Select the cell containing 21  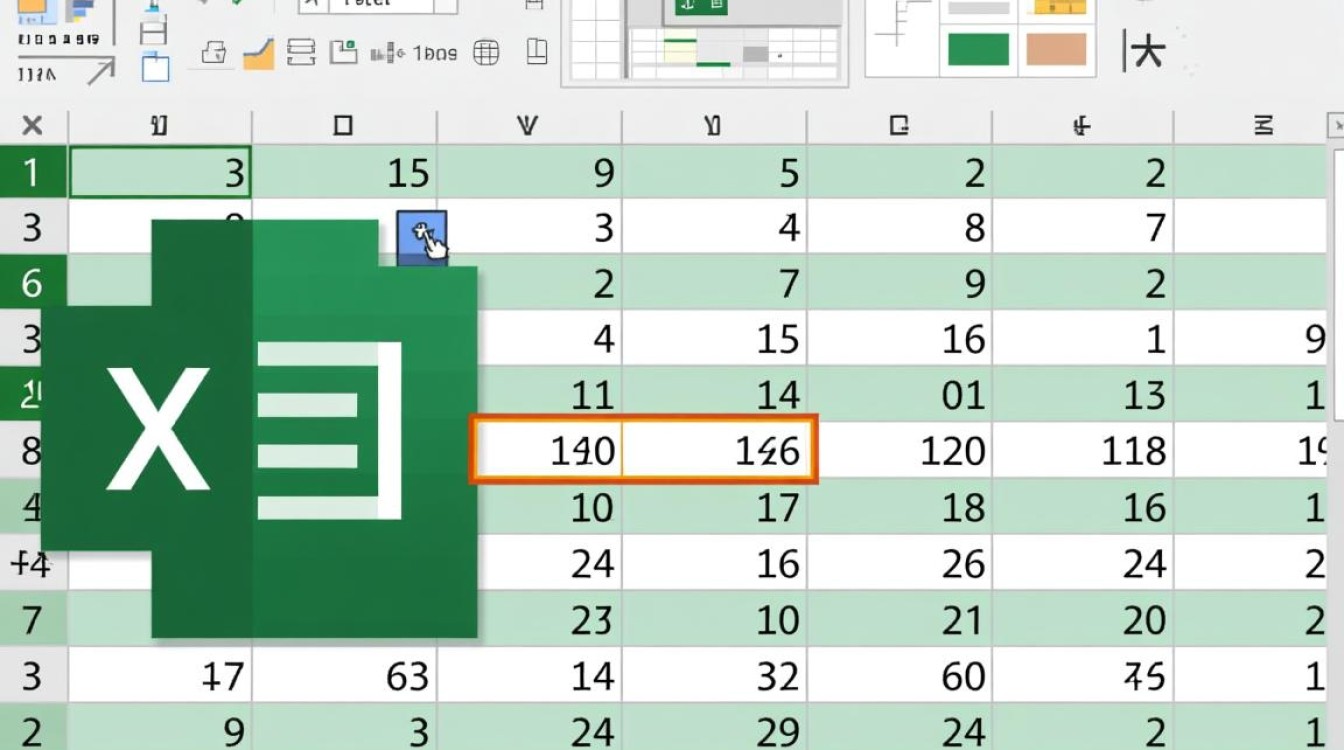coord(899,620)
